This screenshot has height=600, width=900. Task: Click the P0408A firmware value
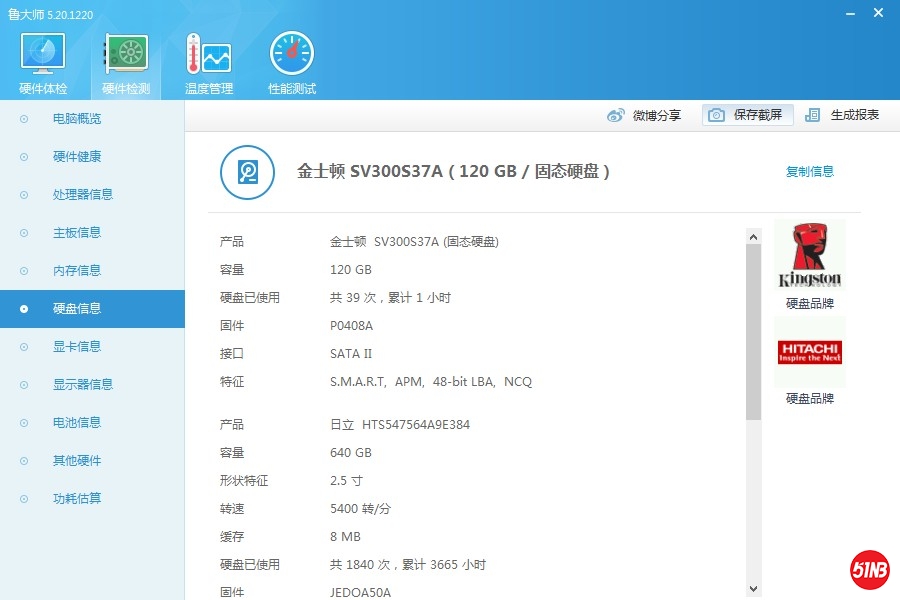pos(351,326)
